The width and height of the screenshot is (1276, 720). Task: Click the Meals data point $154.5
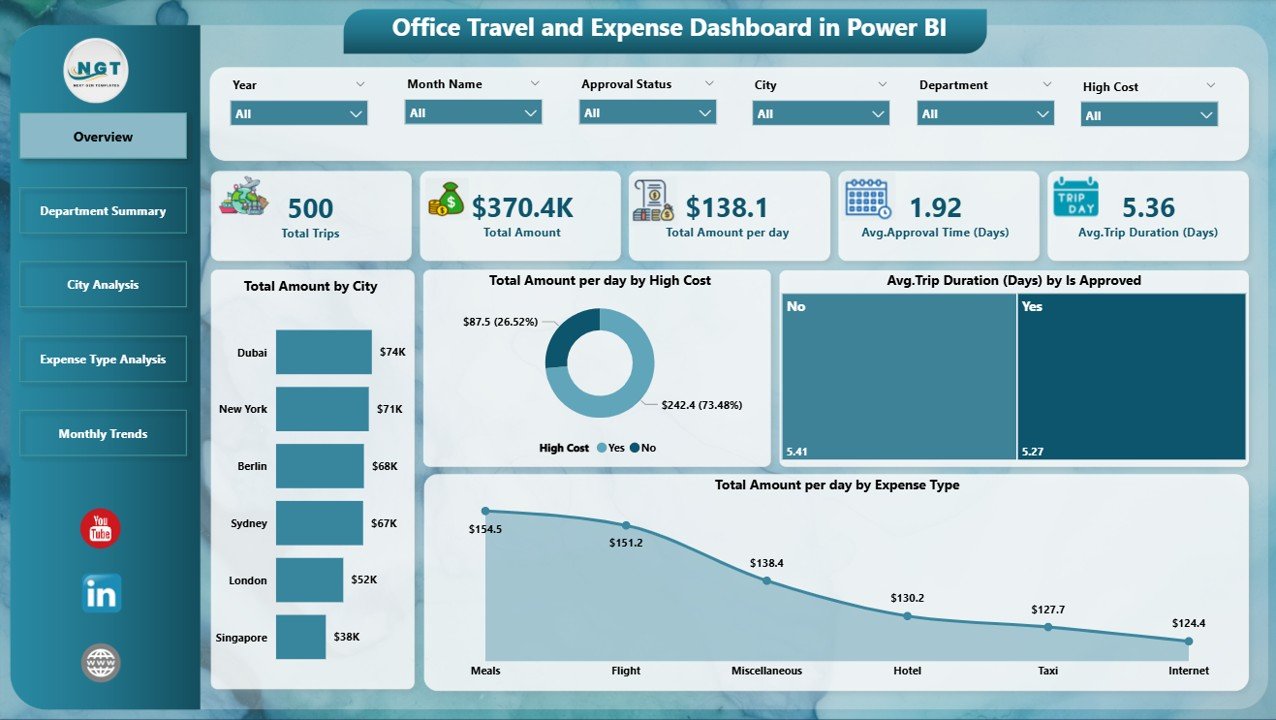486,511
